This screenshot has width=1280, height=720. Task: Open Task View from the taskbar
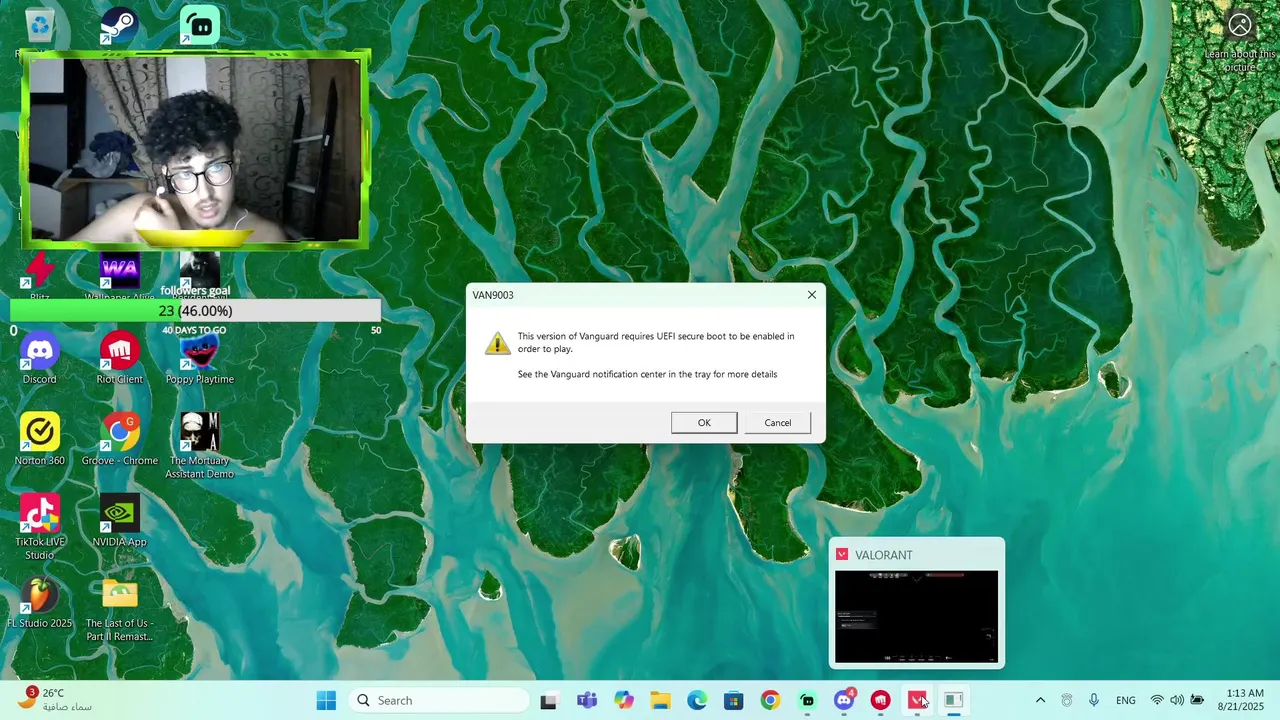pos(548,700)
